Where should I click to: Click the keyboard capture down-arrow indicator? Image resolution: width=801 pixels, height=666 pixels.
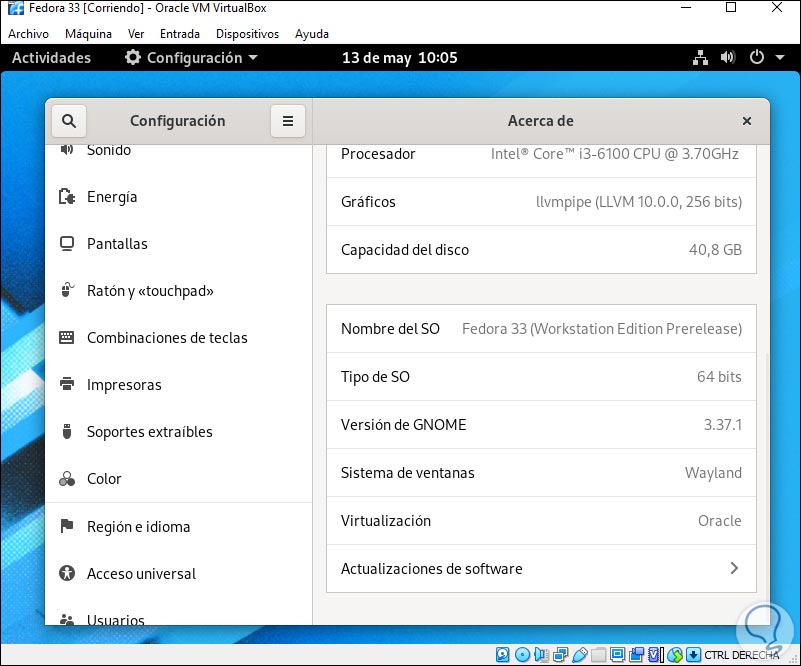tap(693, 654)
